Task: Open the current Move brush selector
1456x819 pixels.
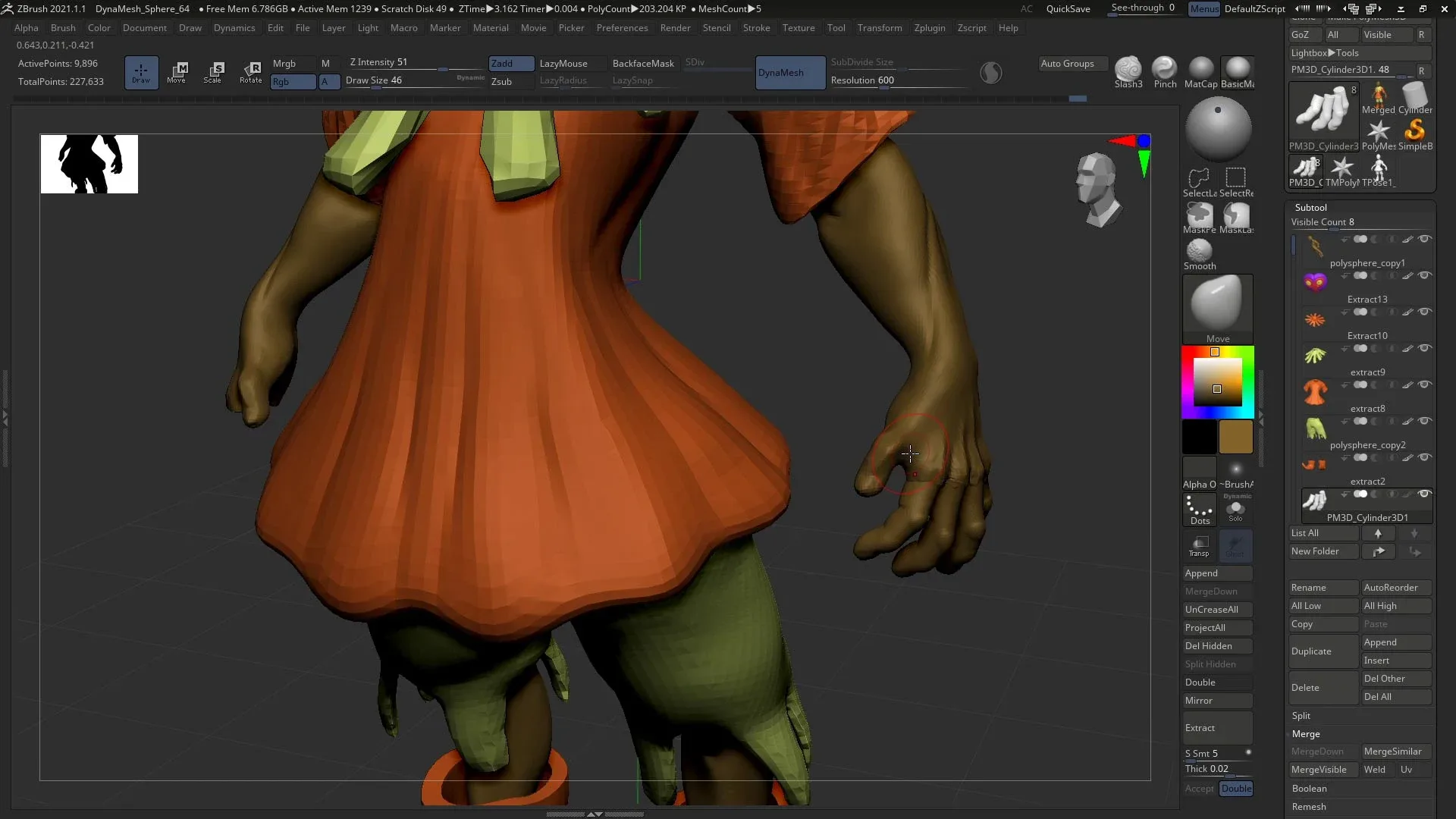Action: point(1217,307)
